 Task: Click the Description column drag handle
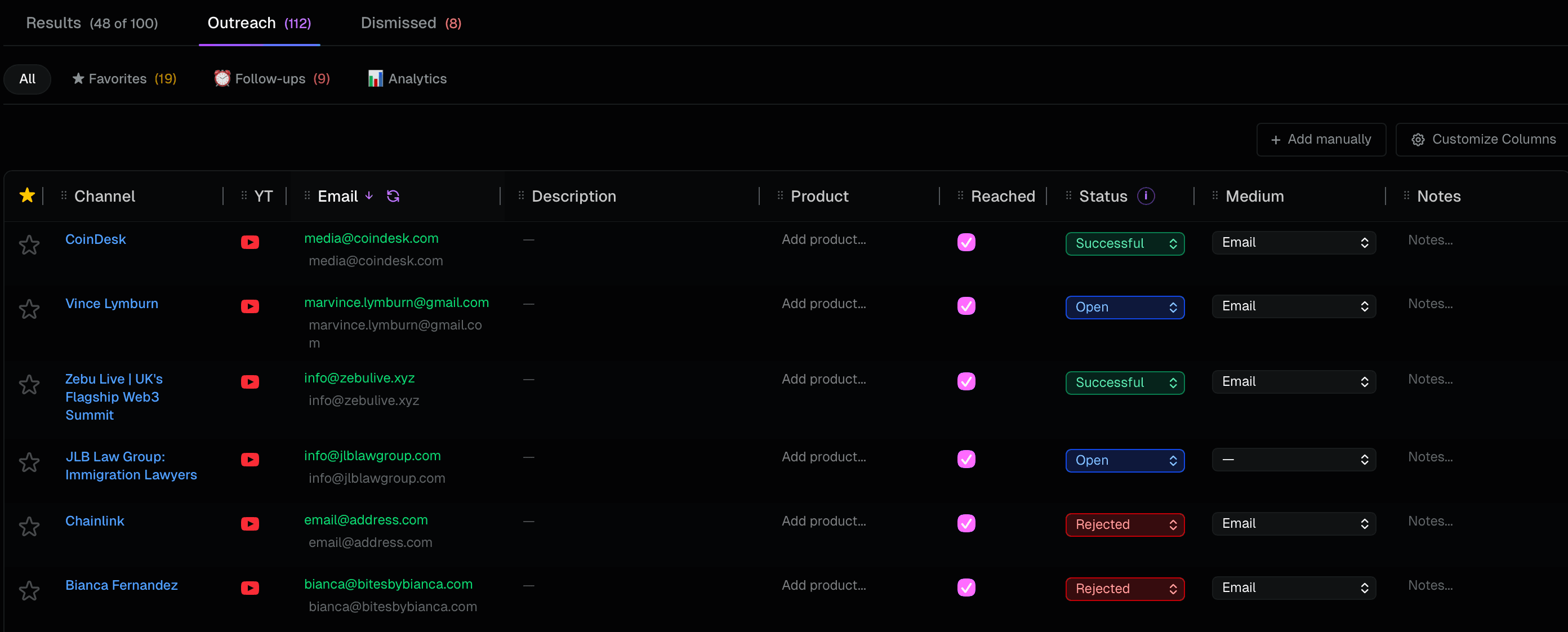(521, 195)
